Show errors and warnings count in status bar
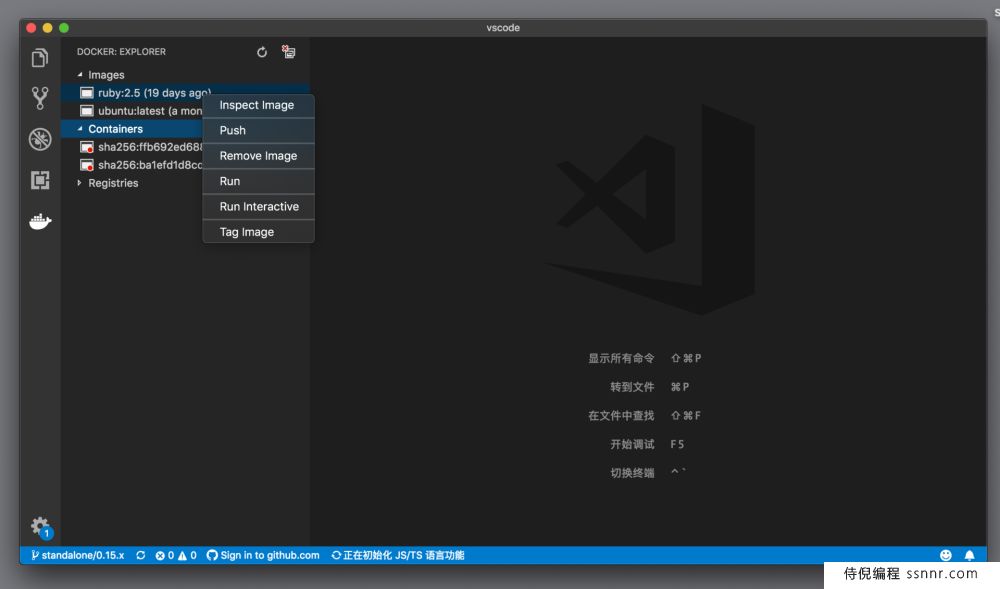 point(176,555)
